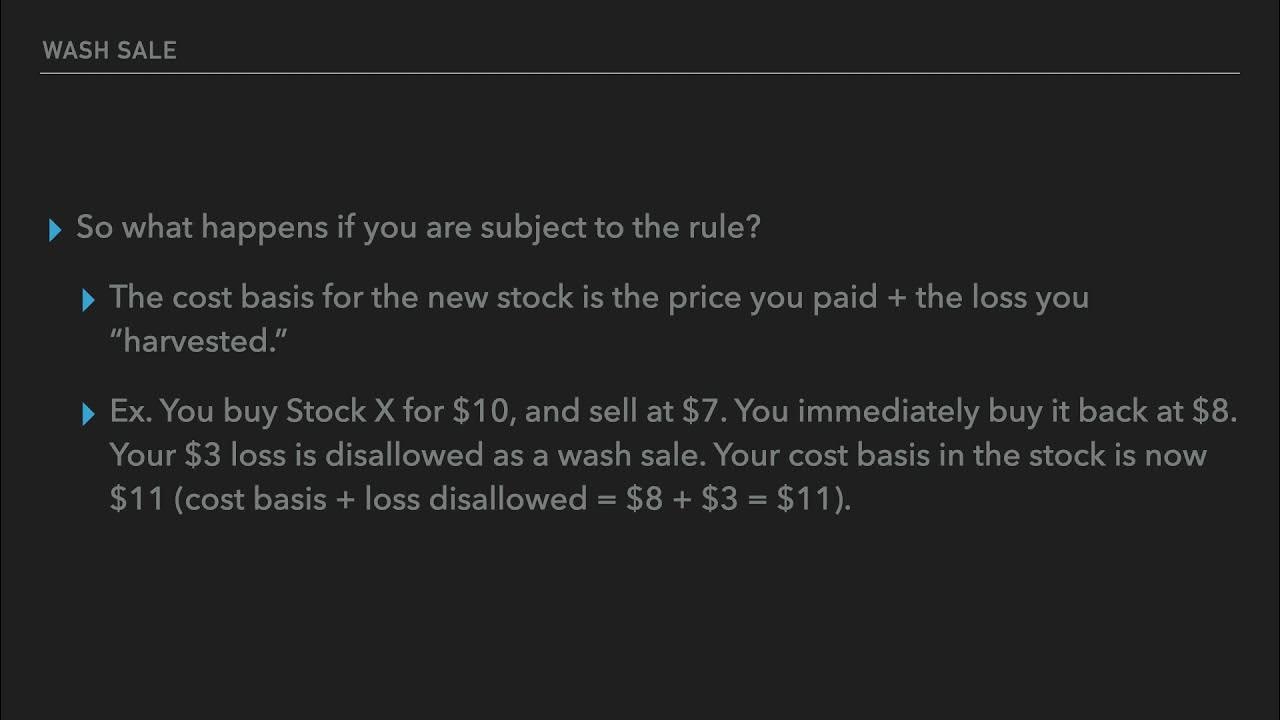Viewport: 1280px width, 720px height.
Task: Click the horizontal divider line under the title
Action: point(640,73)
